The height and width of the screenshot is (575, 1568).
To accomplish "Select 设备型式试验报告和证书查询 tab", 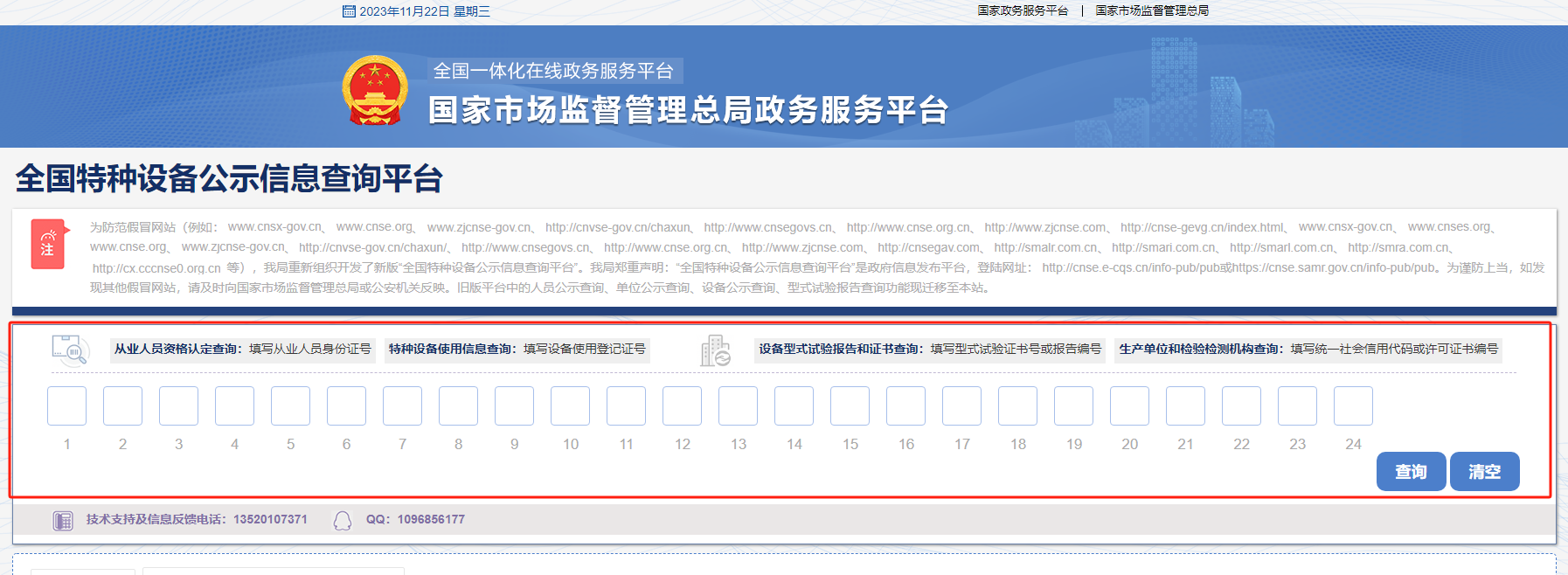I will point(930,350).
